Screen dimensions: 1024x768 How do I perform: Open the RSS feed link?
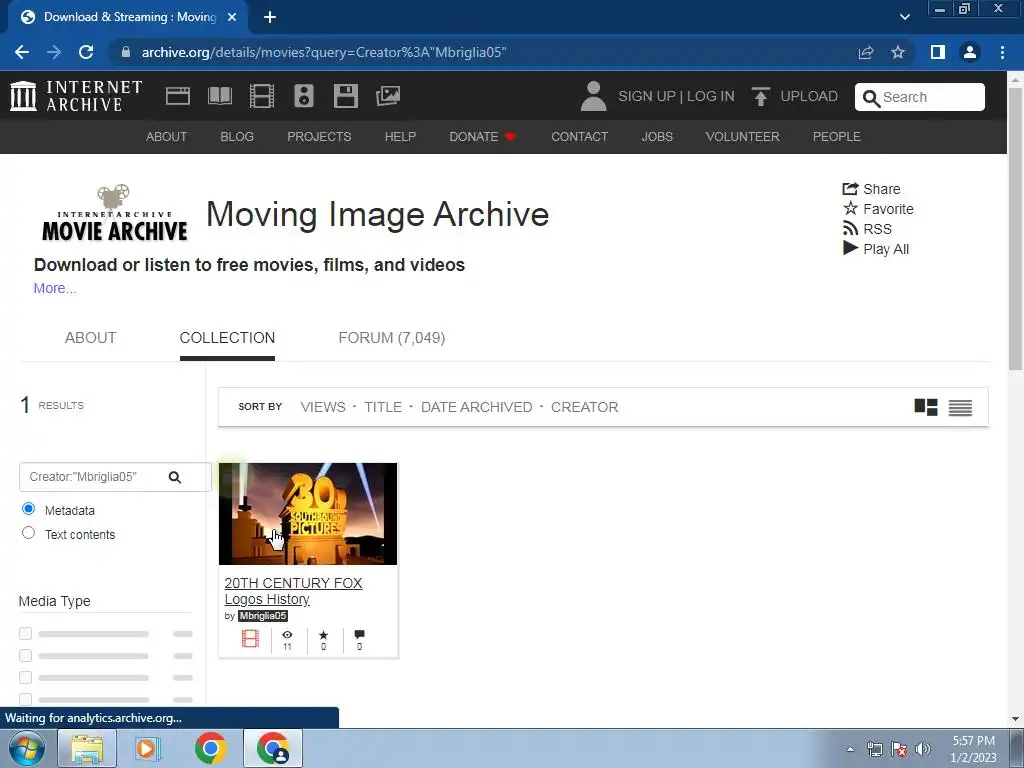(867, 229)
